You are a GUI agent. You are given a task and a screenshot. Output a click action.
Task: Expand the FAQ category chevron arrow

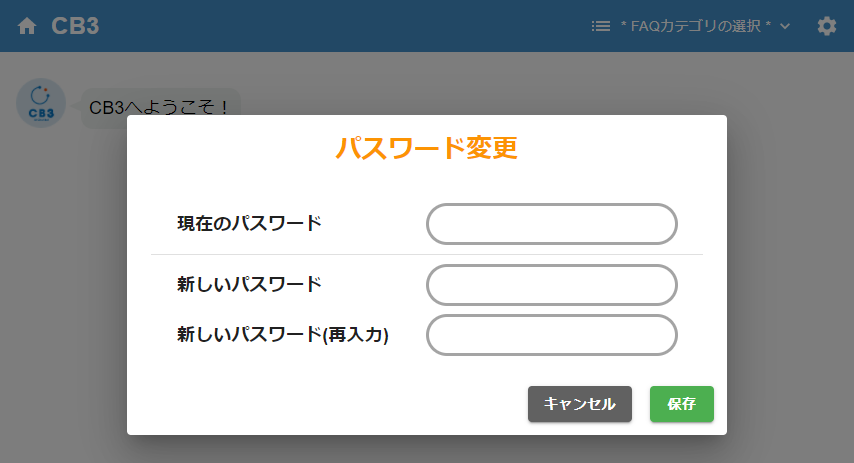(x=785, y=26)
